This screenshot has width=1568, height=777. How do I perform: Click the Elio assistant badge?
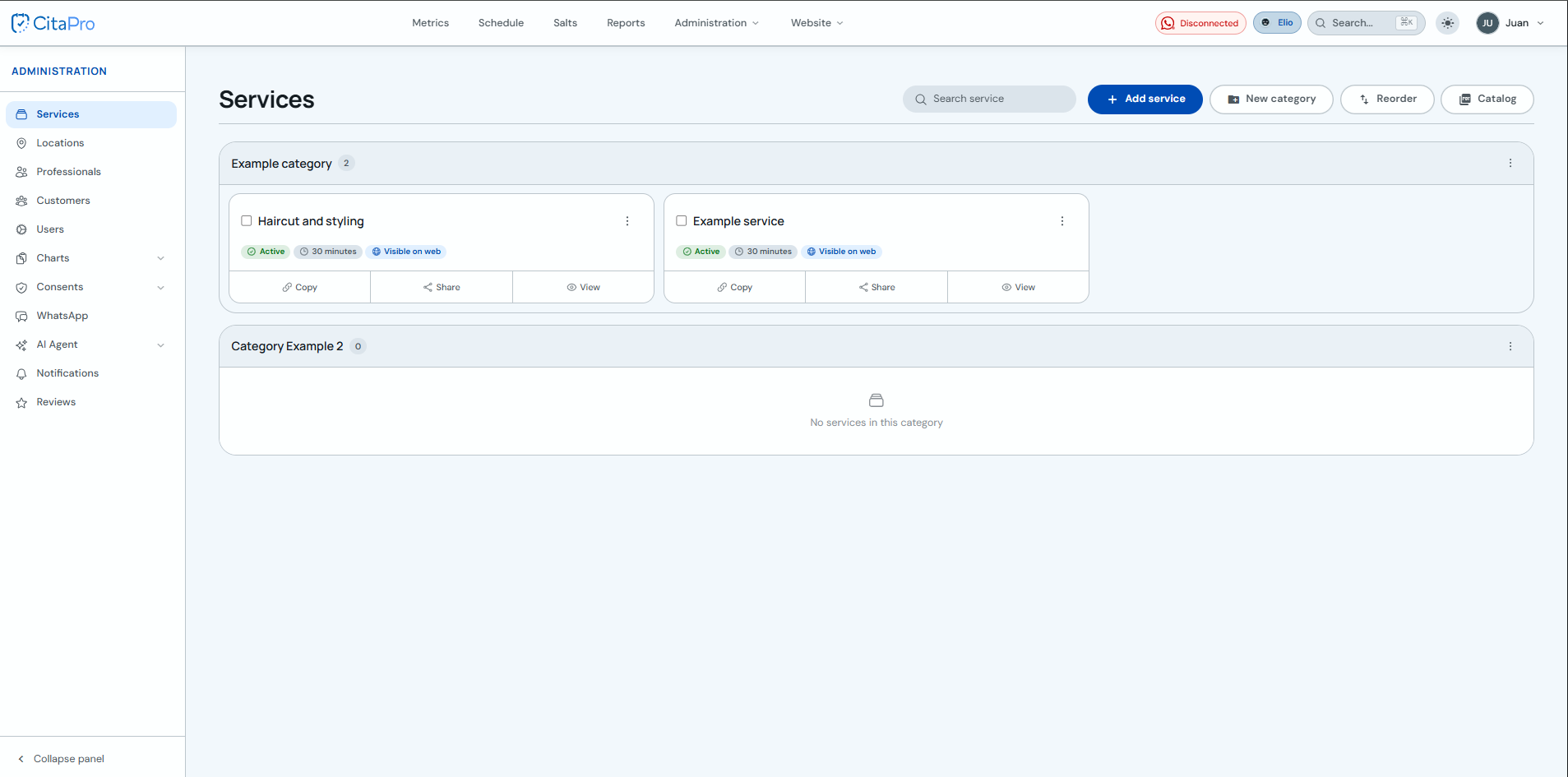(x=1277, y=23)
